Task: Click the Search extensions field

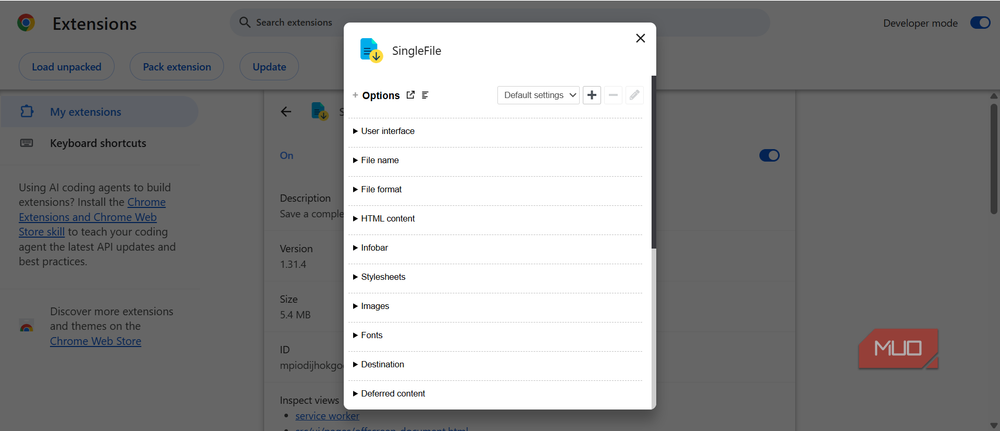Action: coord(499,22)
